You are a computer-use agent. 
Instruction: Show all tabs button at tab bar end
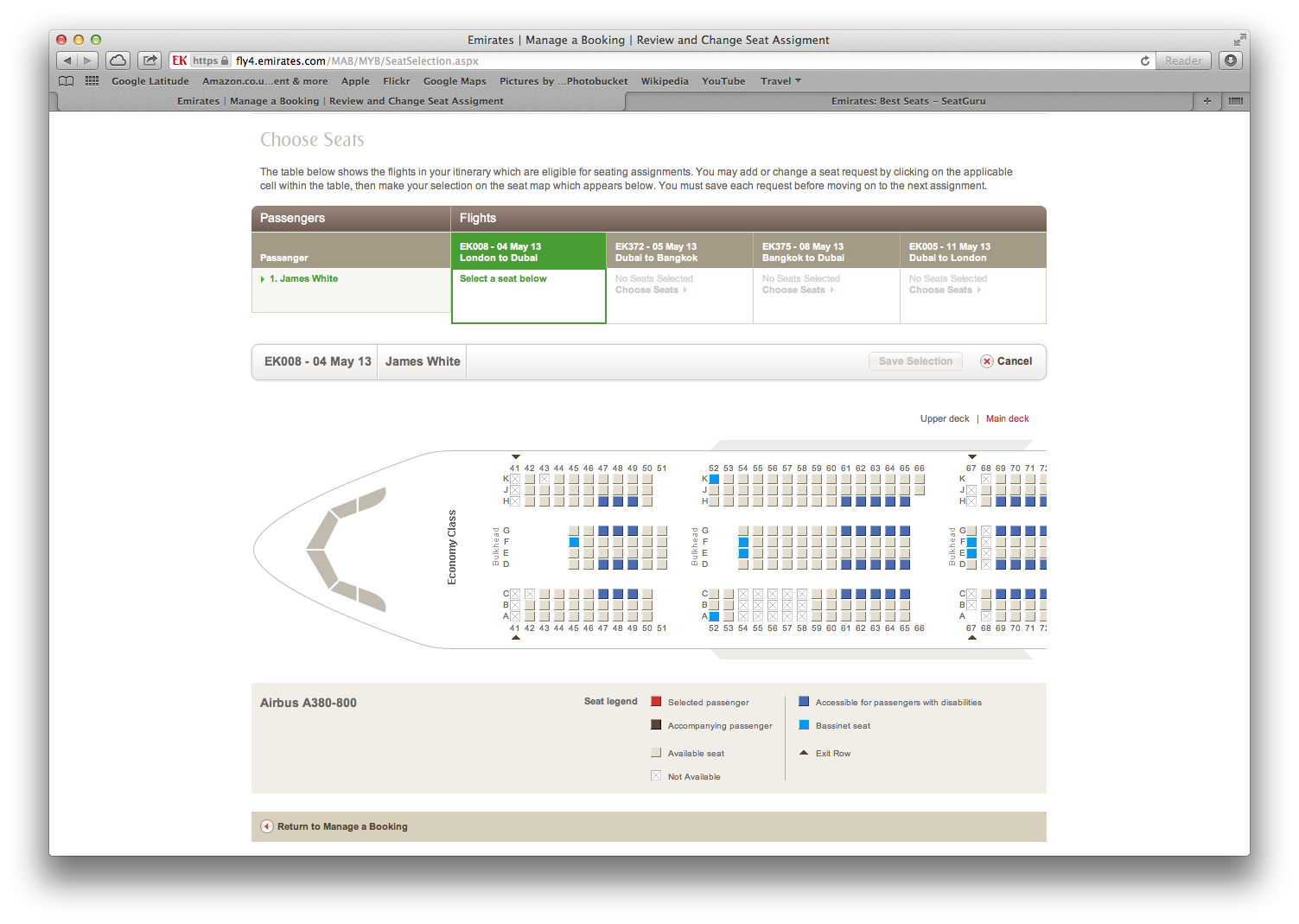point(1236,101)
